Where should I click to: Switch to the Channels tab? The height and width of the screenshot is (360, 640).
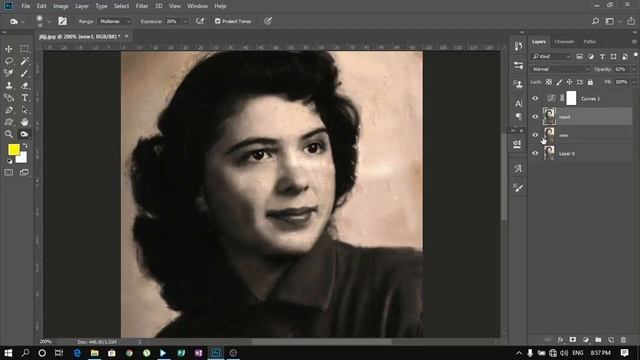(x=564, y=42)
